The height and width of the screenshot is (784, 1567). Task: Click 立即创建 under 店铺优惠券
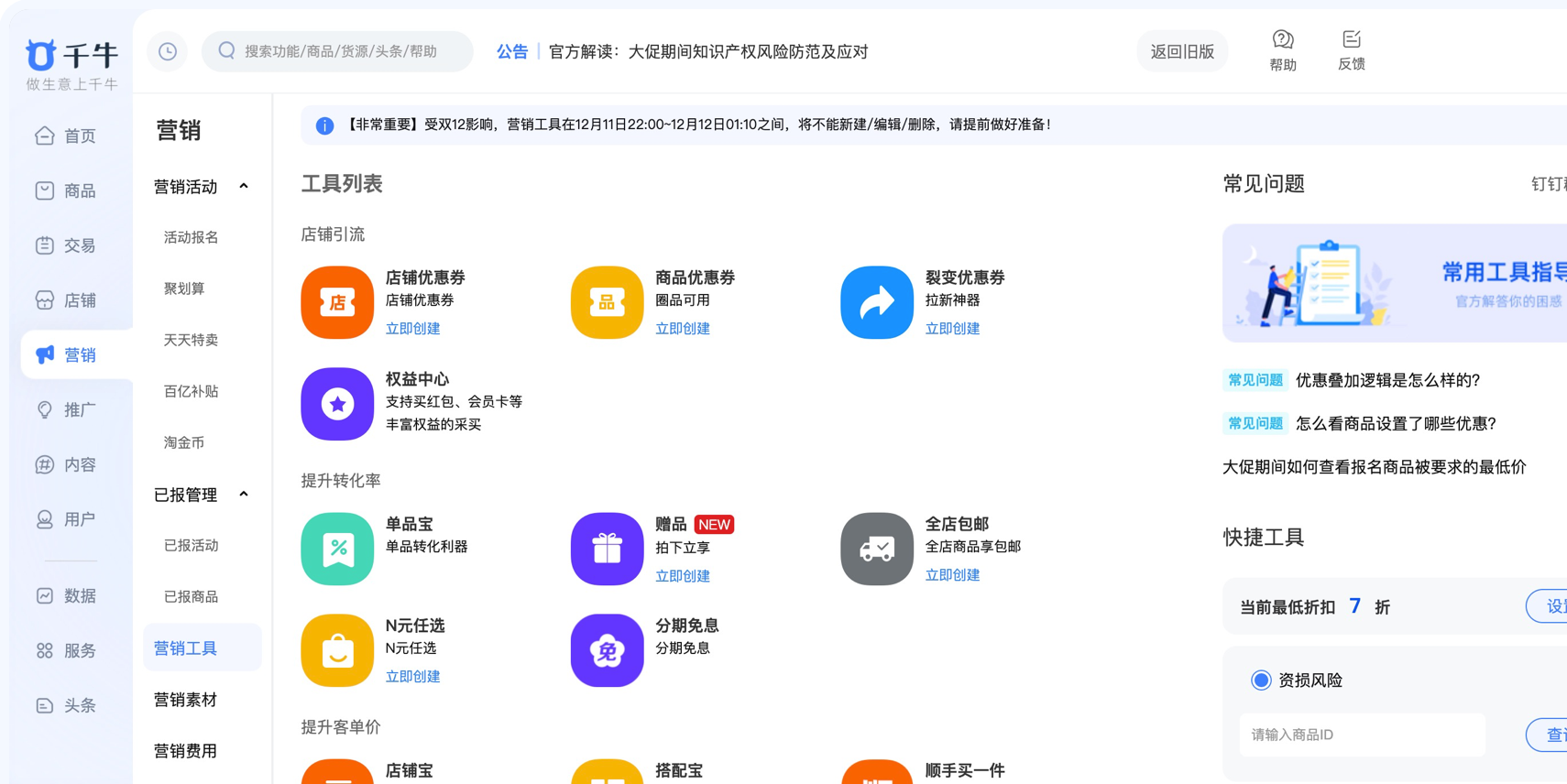pos(412,329)
